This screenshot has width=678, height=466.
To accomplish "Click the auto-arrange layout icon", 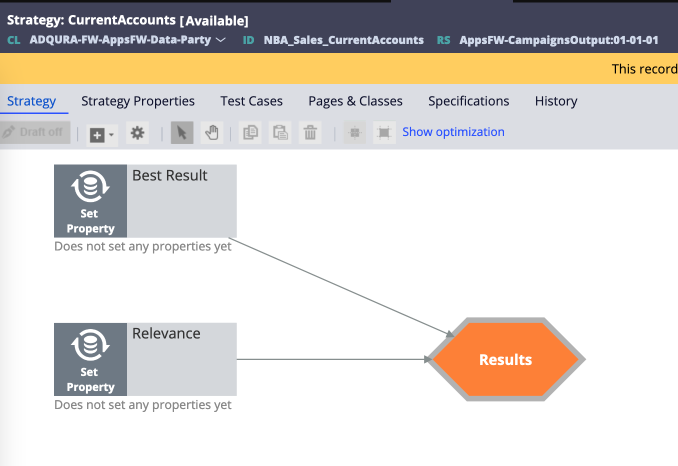I will [355, 133].
